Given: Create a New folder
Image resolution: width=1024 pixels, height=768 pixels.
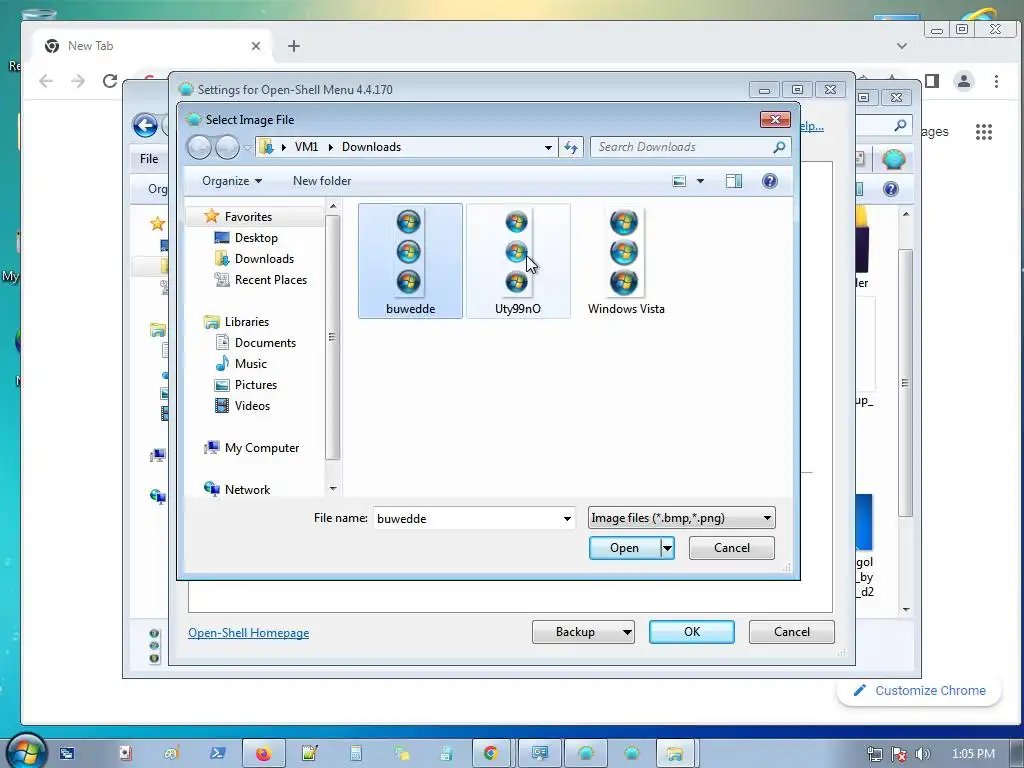Looking at the screenshot, I should (x=322, y=181).
